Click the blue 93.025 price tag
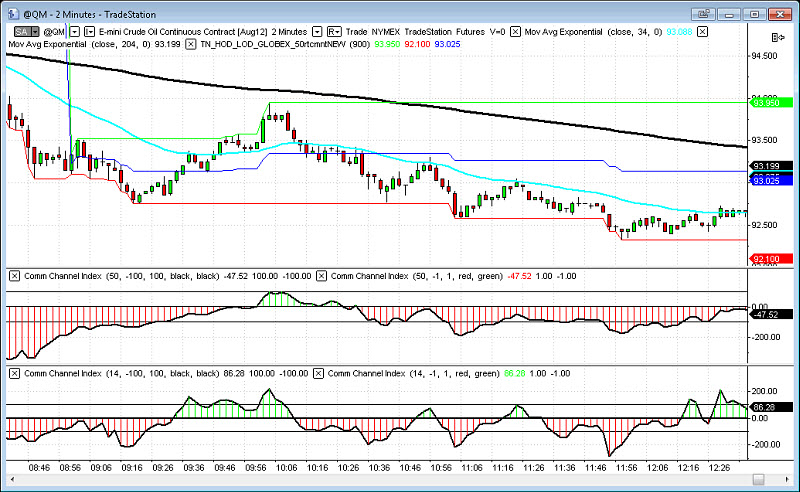Image resolution: width=800 pixels, height=492 pixels. click(770, 181)
